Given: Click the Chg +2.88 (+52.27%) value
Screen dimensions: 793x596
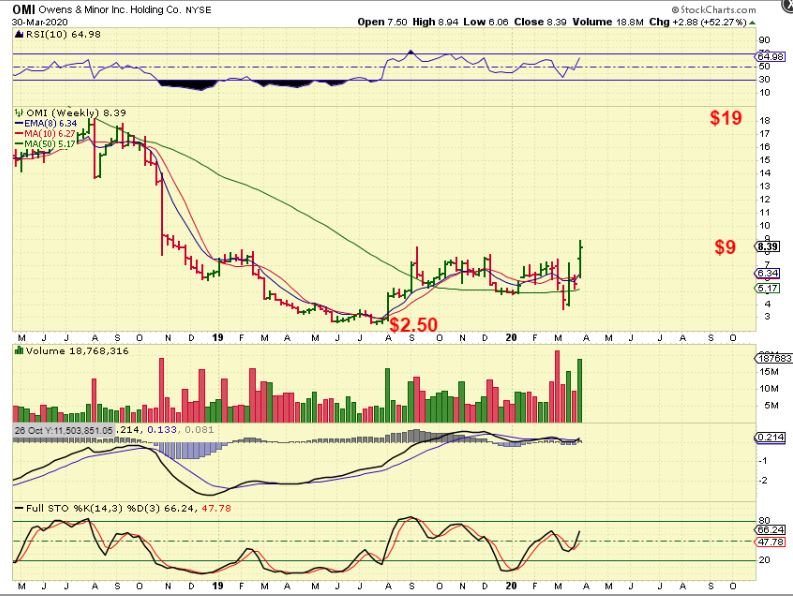Looking at the screenshot, I should [x=697, y=22].
